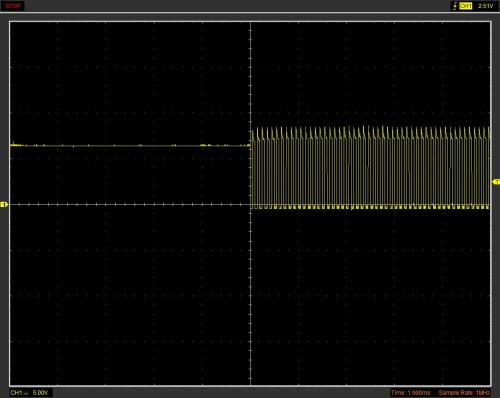Click the Sample Rate 1MHz readout

coord(464,392)
